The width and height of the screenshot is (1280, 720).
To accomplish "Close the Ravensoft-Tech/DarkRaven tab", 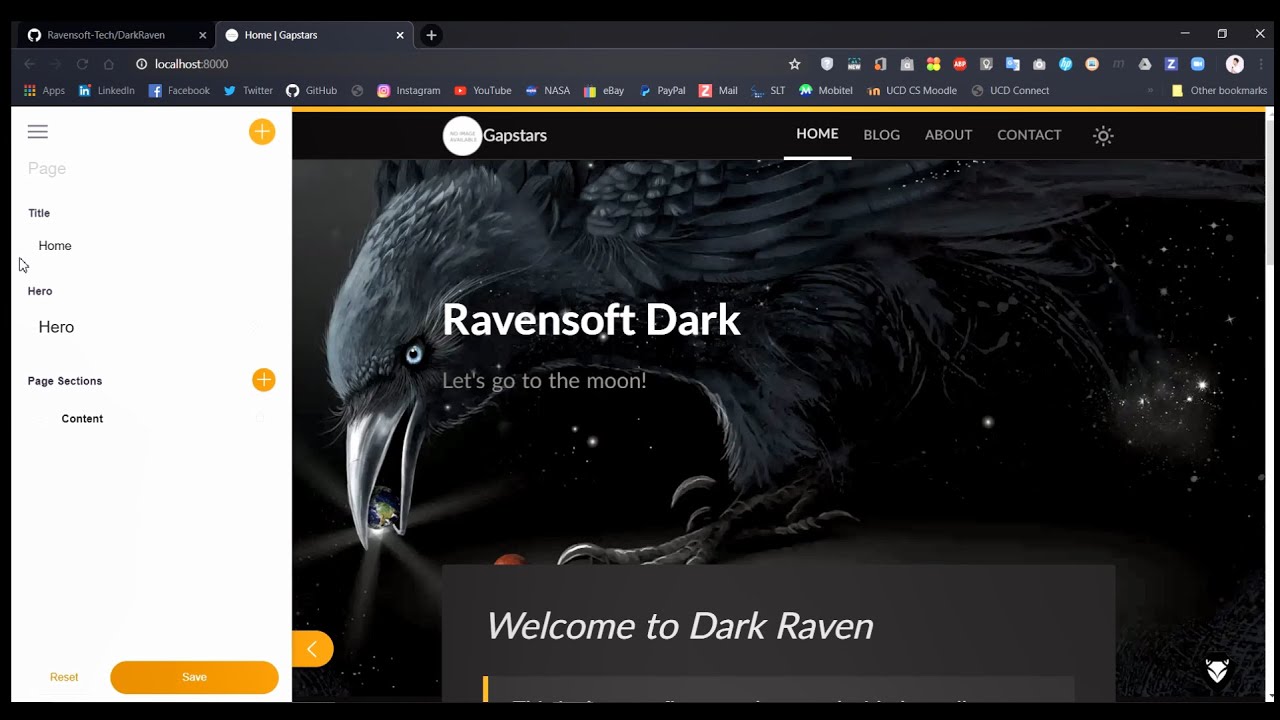I will tap(203, 35).
